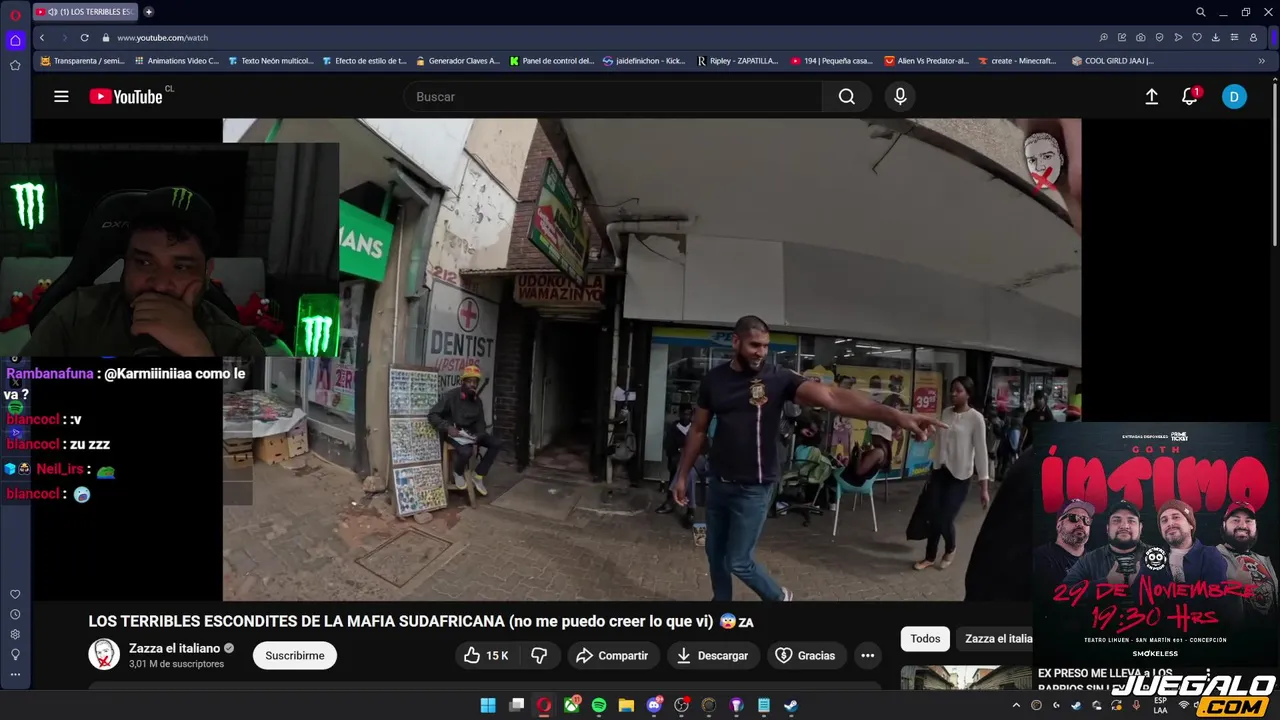Open the Texto Neón multicol... bookmark
Screen dimensions: 1280x720
pyautogui.click(x=270, y=61)
